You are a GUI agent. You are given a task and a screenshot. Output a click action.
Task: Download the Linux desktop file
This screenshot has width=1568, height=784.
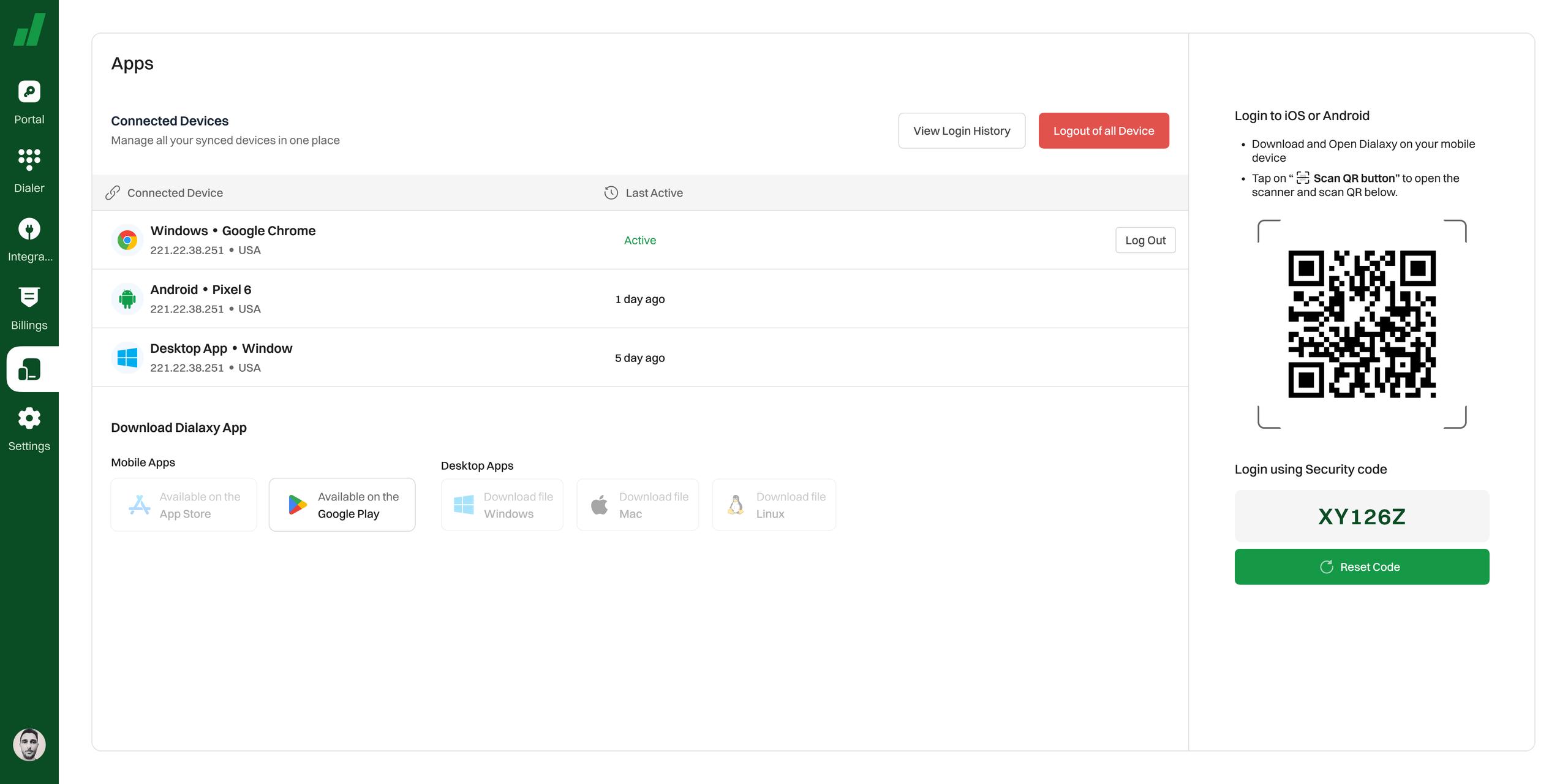(774, 505)
